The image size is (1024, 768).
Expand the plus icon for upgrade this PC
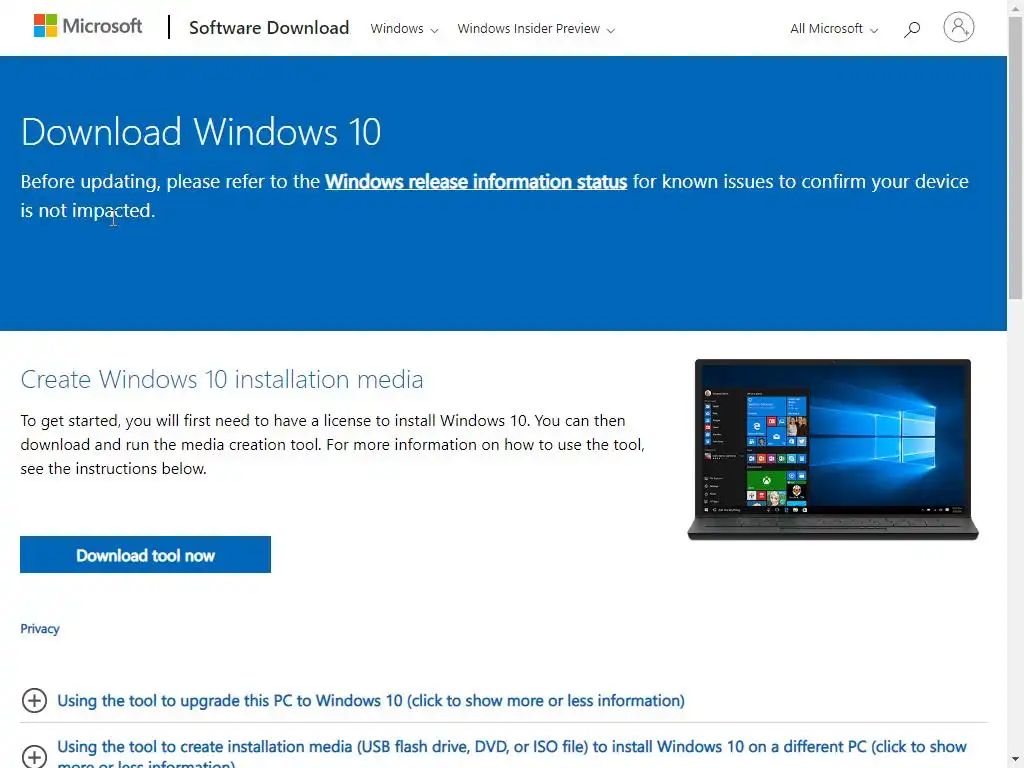click(x=34, y=700)
